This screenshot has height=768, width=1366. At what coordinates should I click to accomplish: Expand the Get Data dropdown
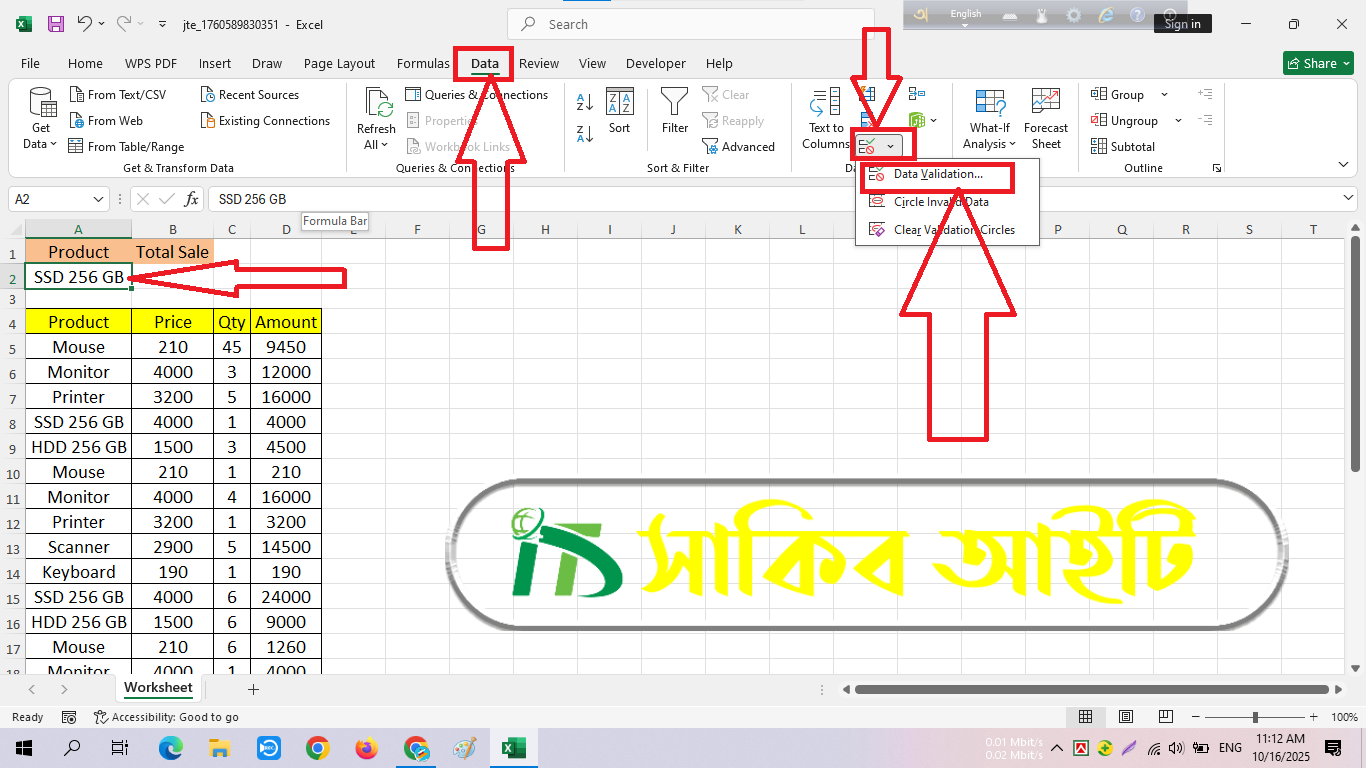pyautogui.click(x=41, y=120)
